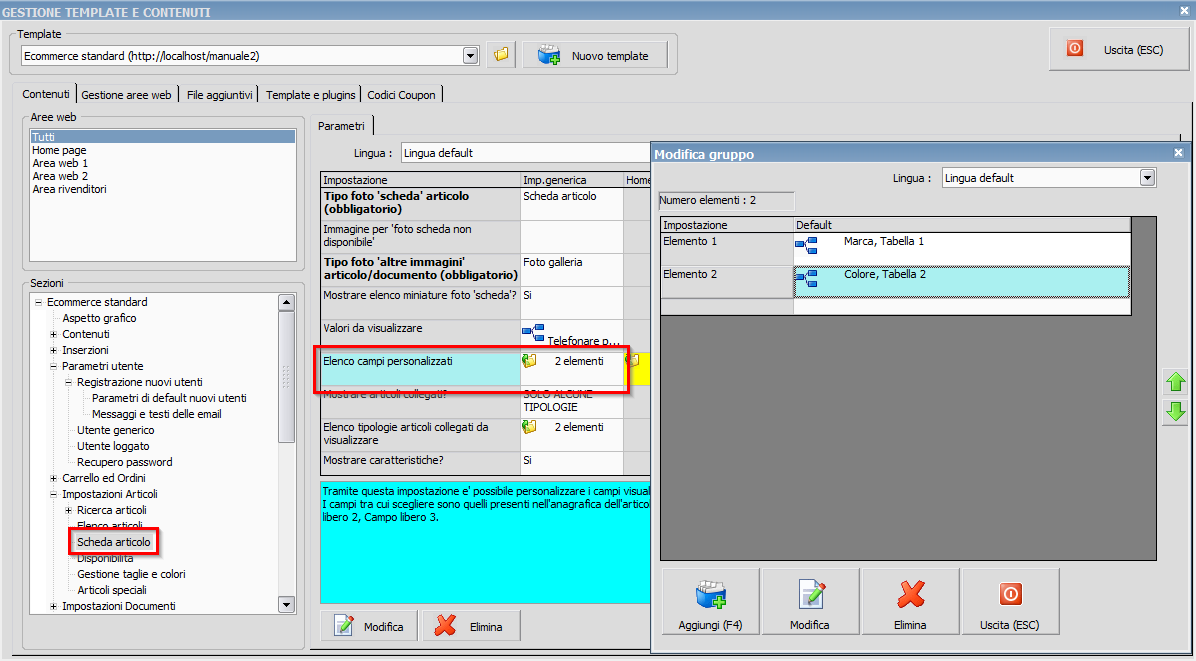
Task: Select Parametri di default nuovi utenti
Action: (x=169, y=399)
